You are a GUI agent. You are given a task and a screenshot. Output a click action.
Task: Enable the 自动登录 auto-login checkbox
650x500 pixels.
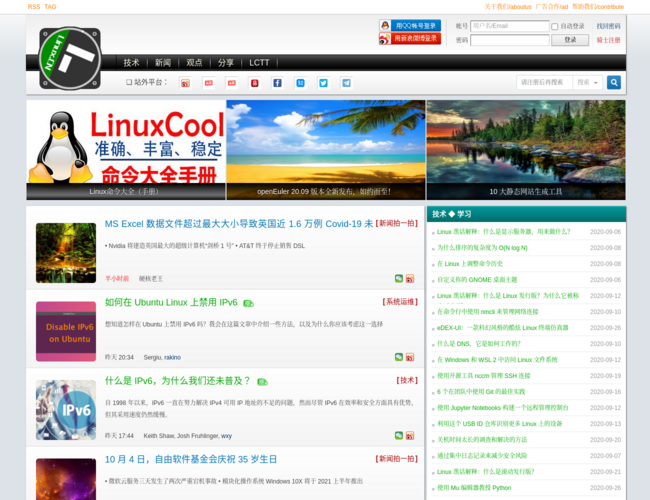555,27
